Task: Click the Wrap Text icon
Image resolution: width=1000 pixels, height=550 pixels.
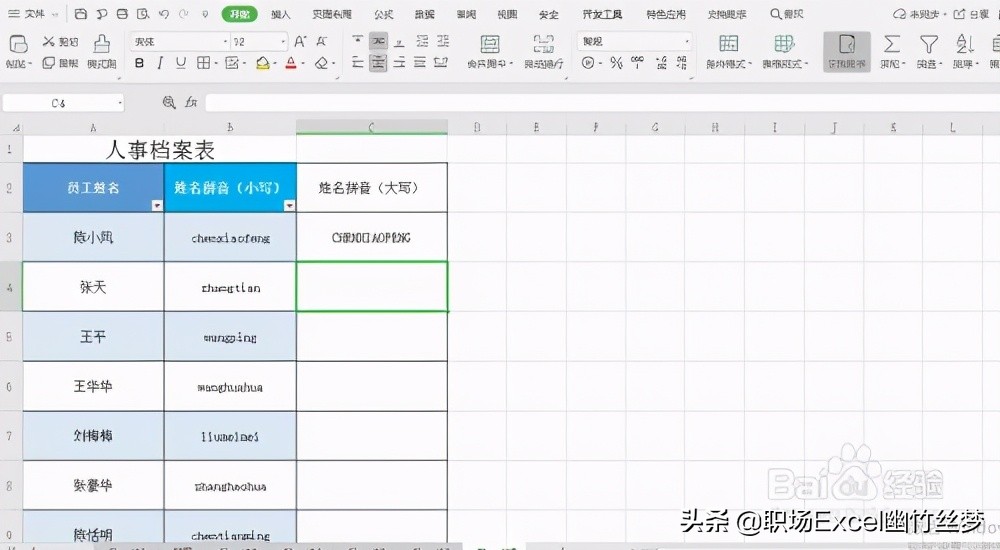Action: [x=543, y=45]
